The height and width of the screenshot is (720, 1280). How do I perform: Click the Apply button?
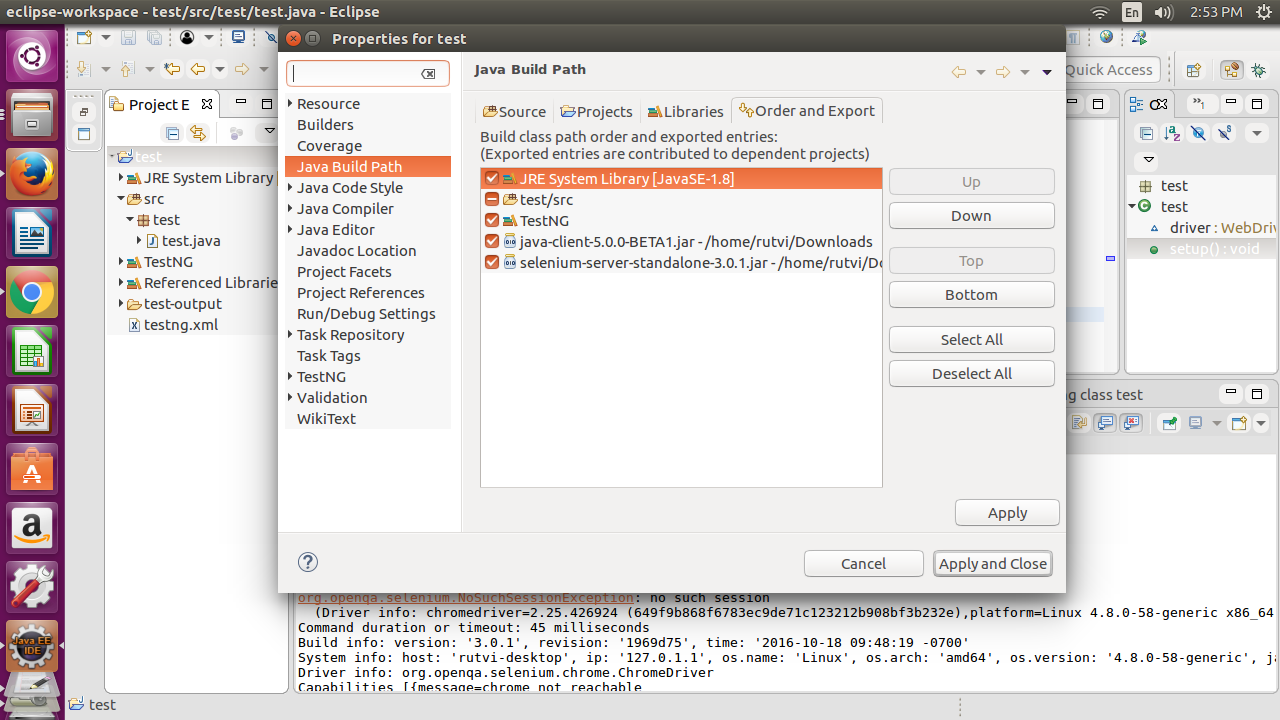point(1007,512)
